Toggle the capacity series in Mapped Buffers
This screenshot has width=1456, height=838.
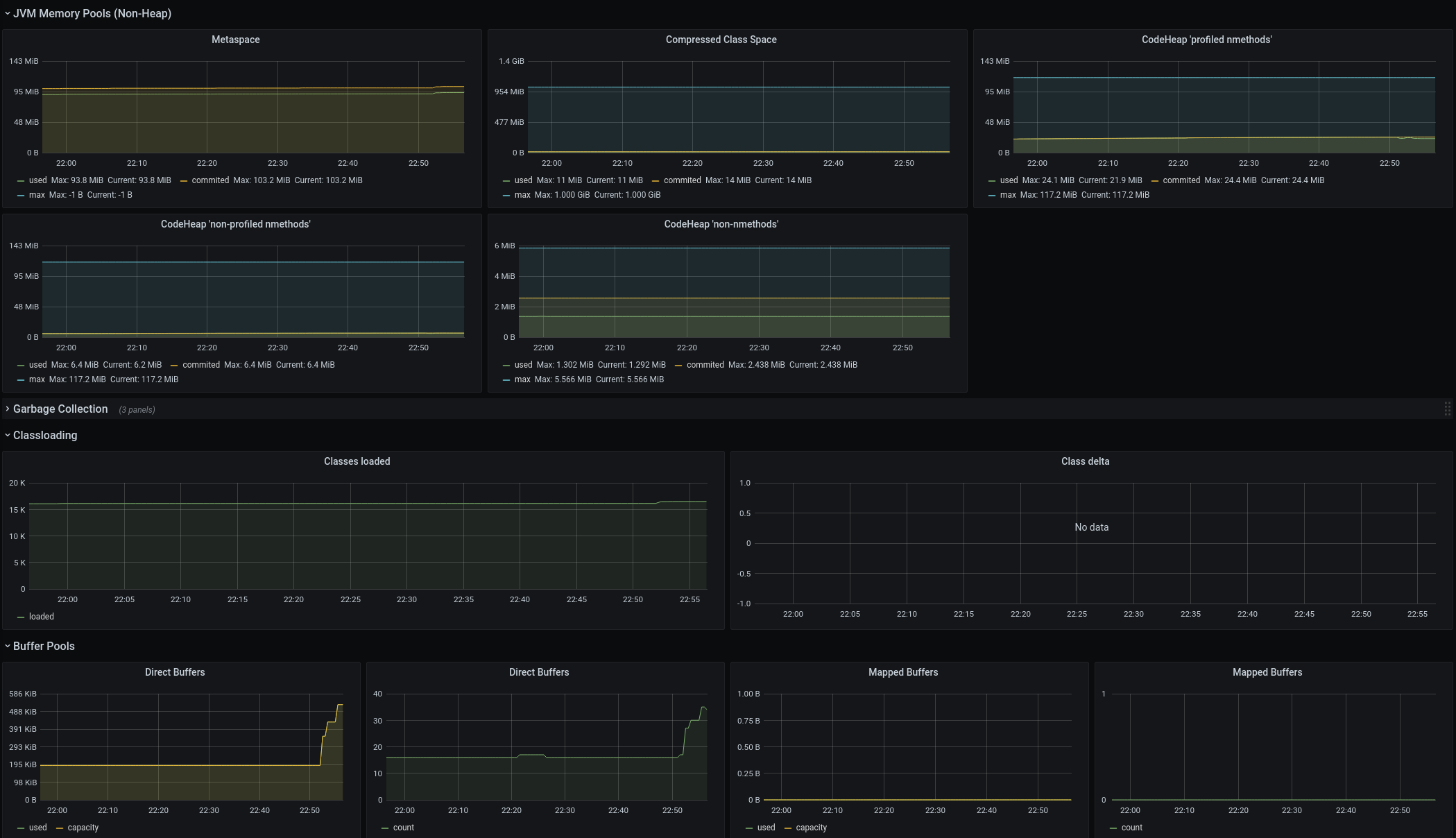(x=811, y=827)
